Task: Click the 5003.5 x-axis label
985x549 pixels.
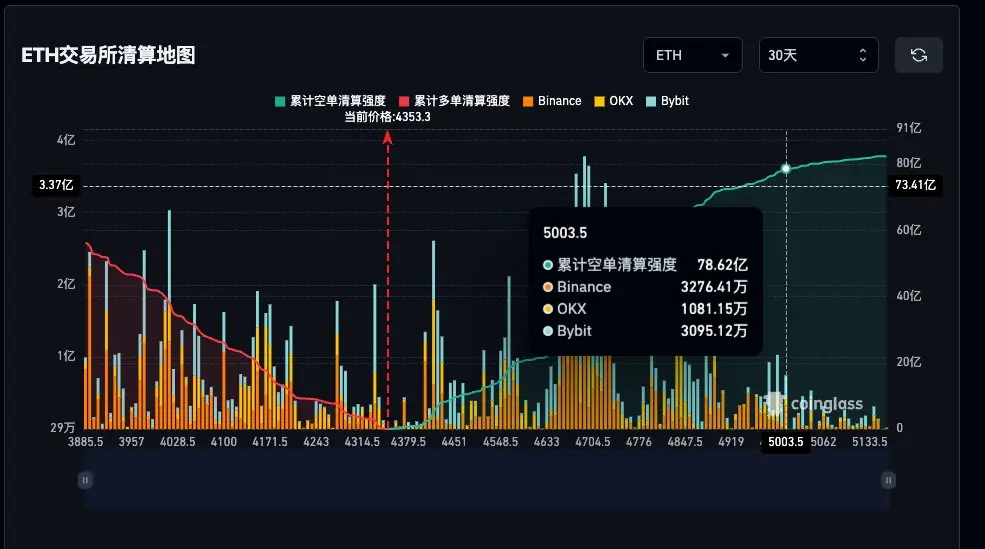Action: pyautogui.click(x=786, y=442)
